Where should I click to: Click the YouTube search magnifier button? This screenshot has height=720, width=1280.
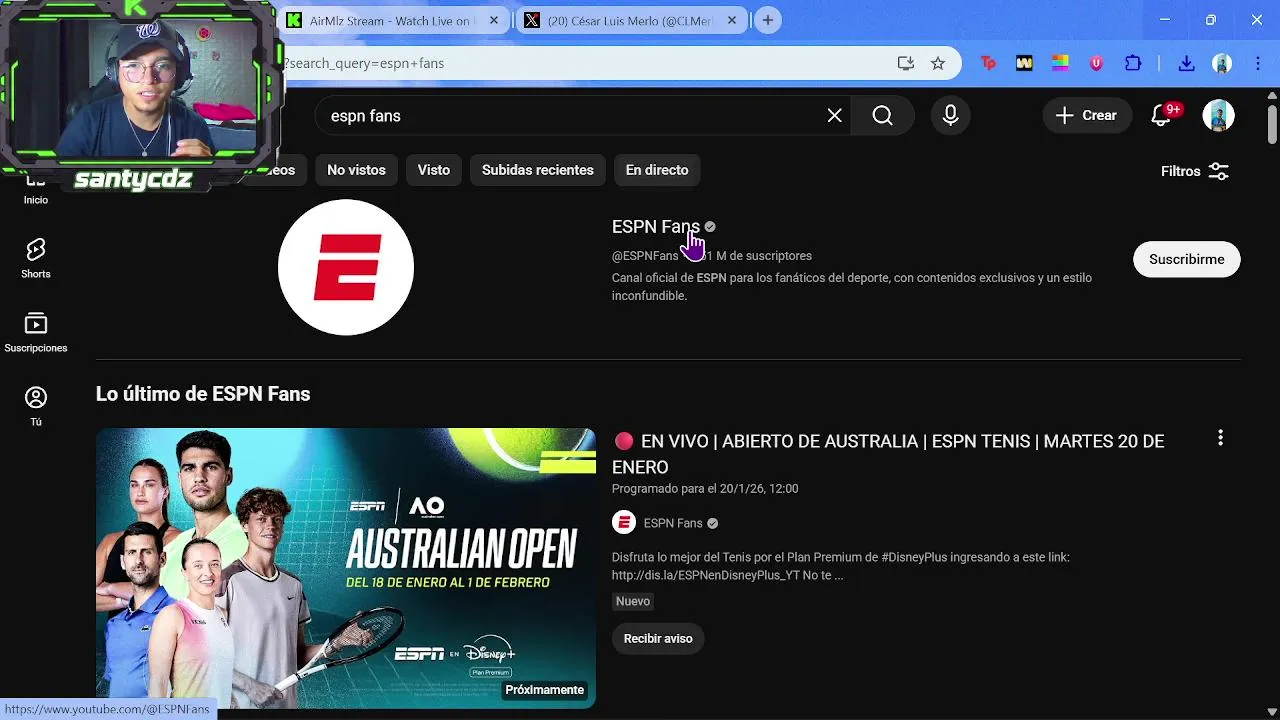coord(882,116)
